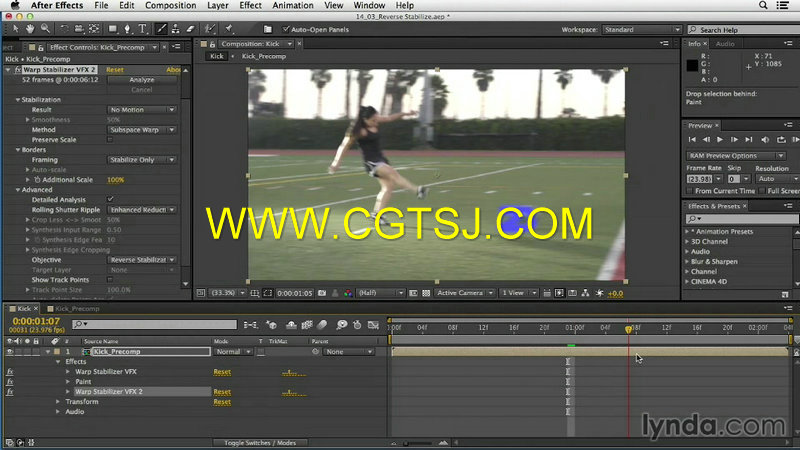The height and width of the screenshot is (450, 800).
Task: Switch to Kick_Precomp timeline tab
Action: pos(77,309)
